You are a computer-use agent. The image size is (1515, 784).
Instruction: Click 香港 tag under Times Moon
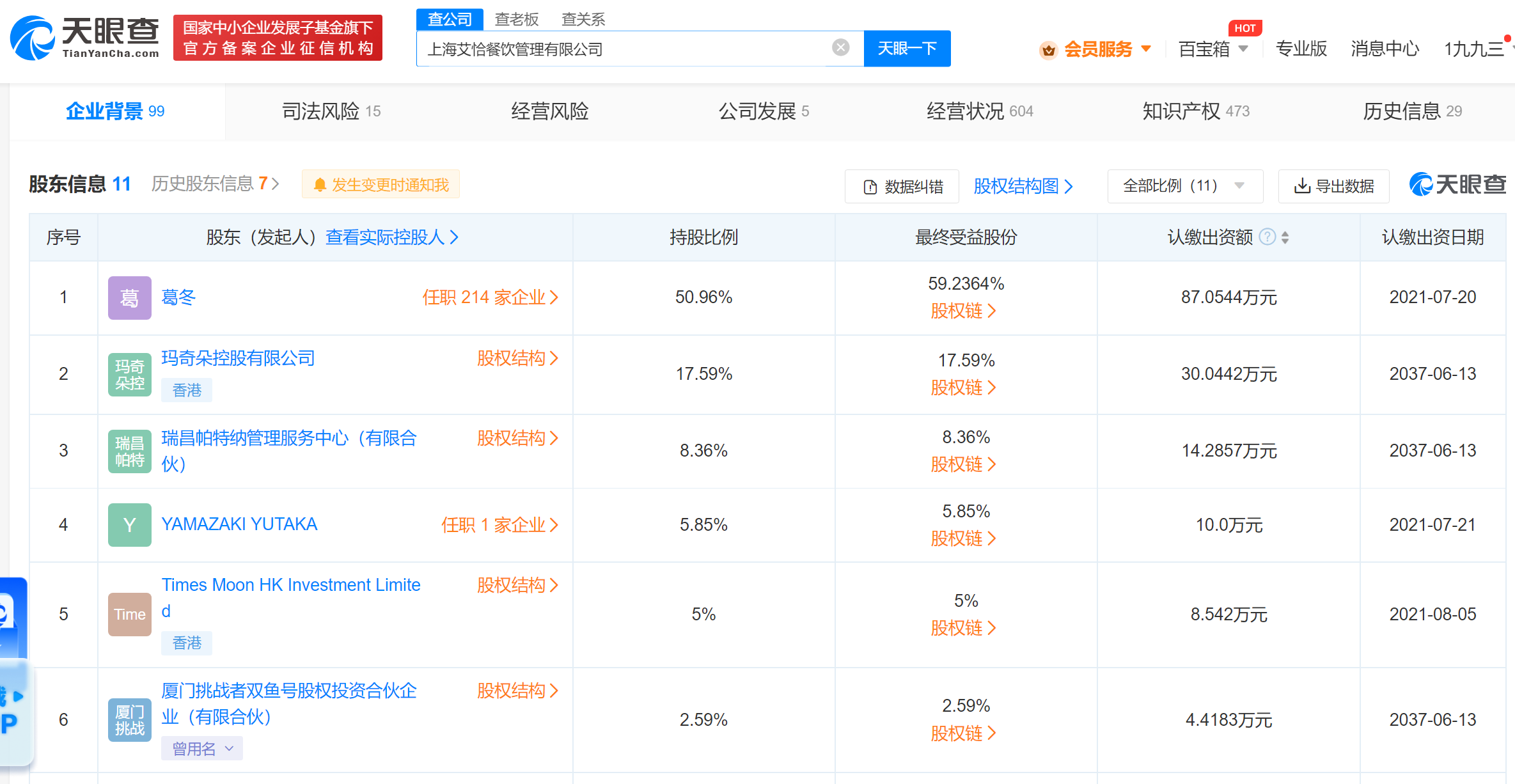(x=187, y=643)
